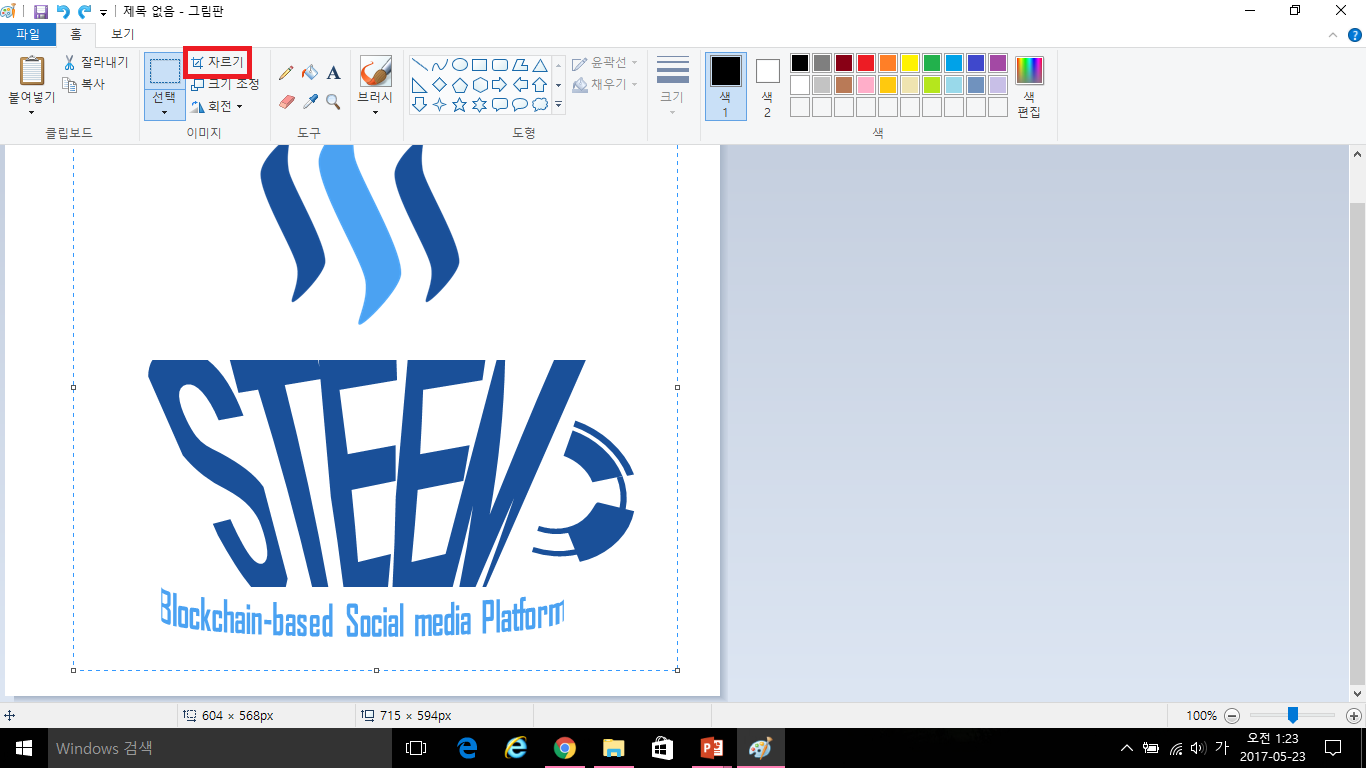
Task: Click the Cut (잘라내기) button
Action: [x=95, y=62]
